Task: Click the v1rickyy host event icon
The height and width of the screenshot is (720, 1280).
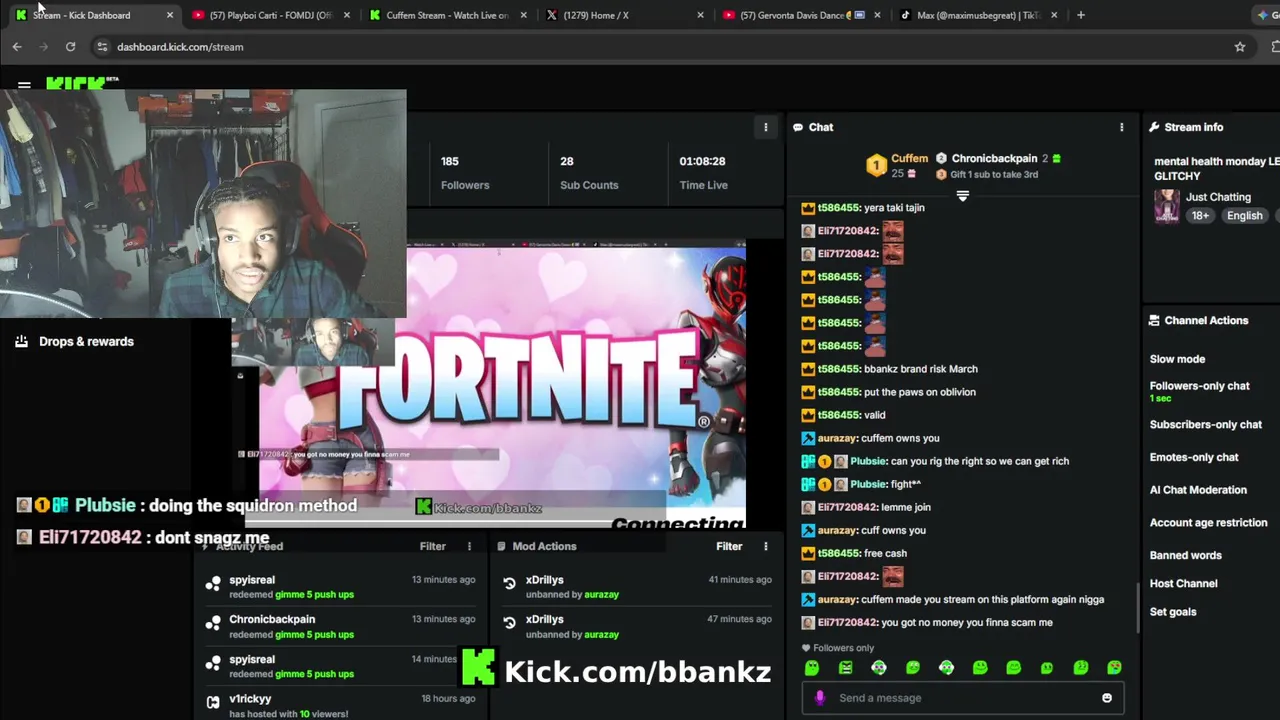Action: [213, 702]
